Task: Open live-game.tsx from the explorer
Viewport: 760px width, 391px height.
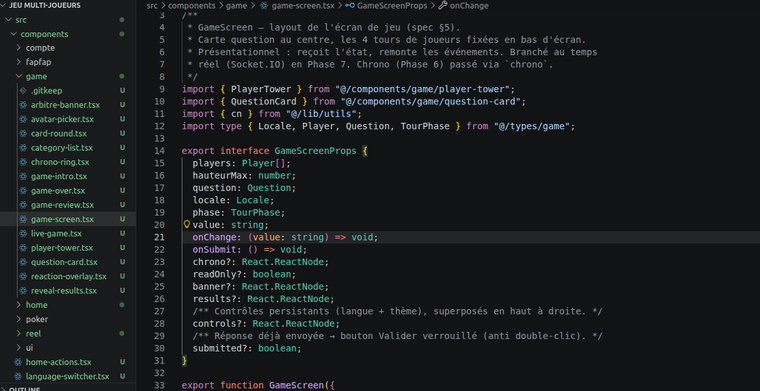Action: point(56,234)
